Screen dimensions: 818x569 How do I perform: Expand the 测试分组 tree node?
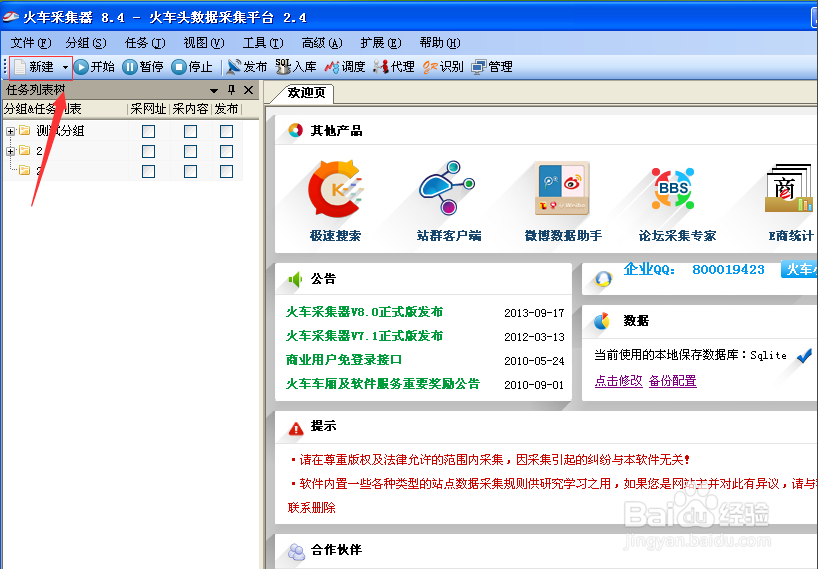pyautogui.click(x=10, y=131)
